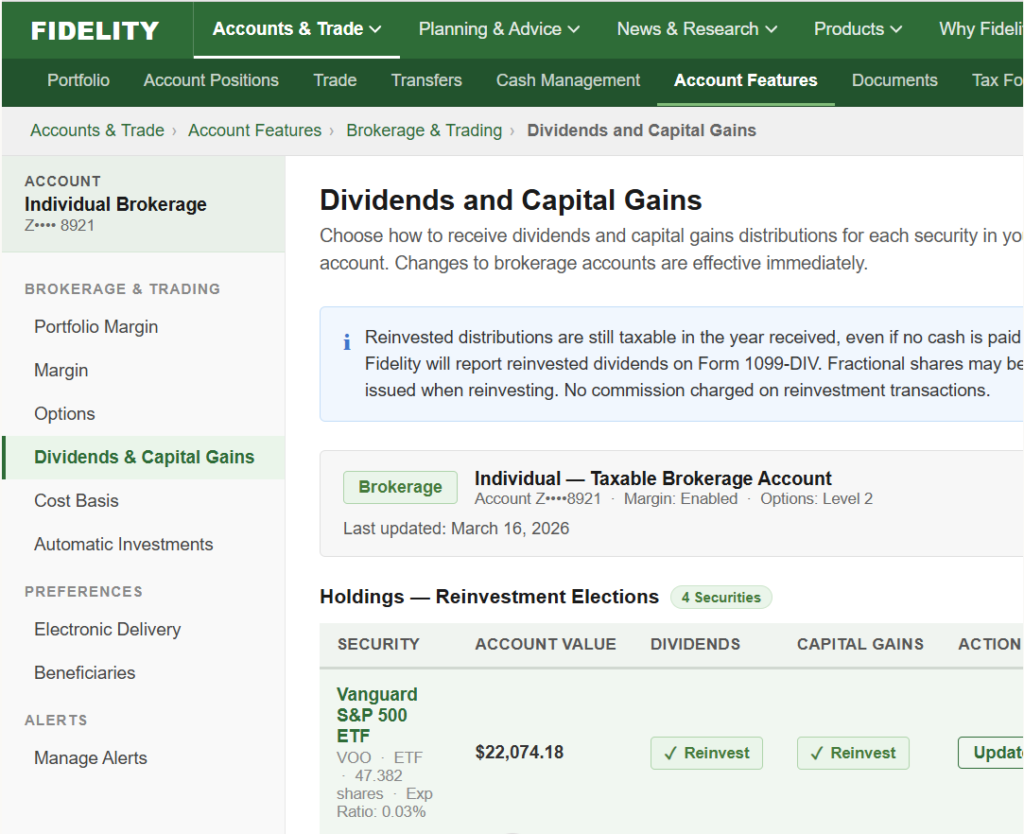Switch to the Portfolio tab
The width and height of the screenshot is (1024, 834).
tap(78, 80)
